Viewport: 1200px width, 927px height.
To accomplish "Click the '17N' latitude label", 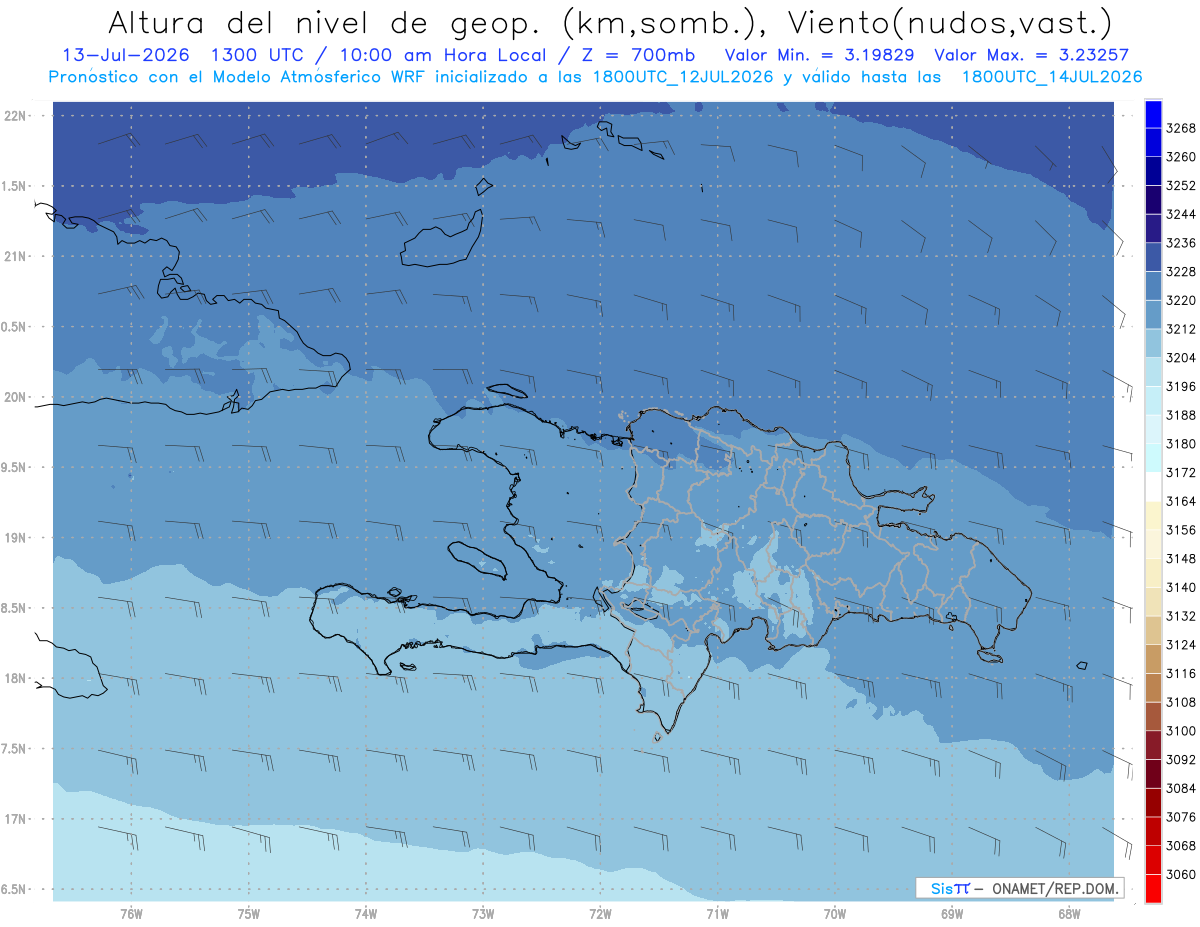I will [15, 819].
